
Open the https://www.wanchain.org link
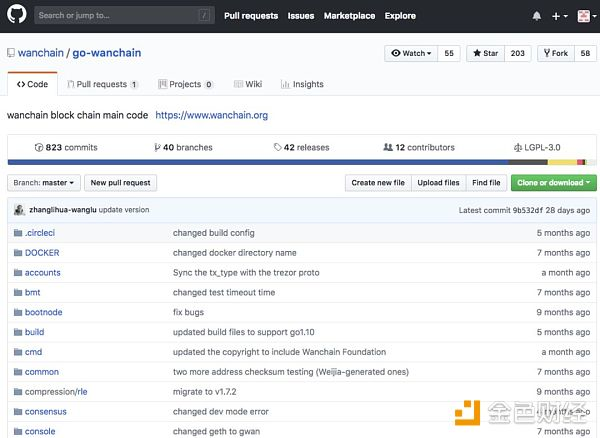[212, 115]
